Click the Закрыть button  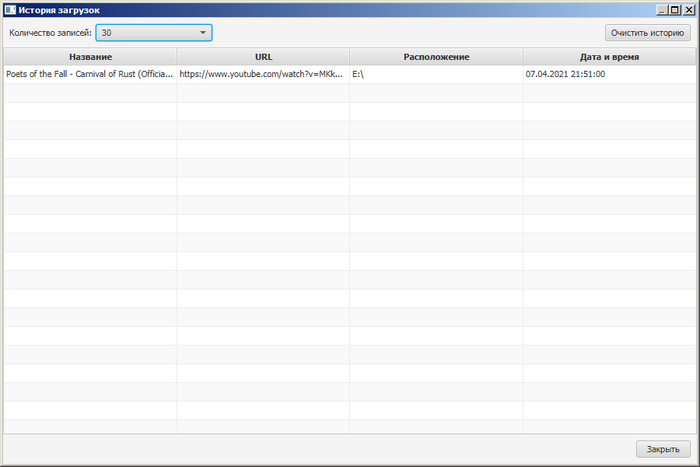(x=663, y=449)
